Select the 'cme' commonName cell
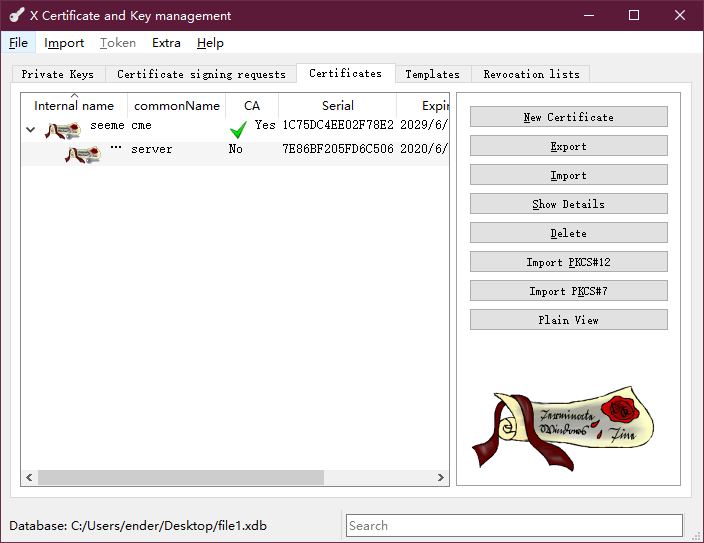 141,125
